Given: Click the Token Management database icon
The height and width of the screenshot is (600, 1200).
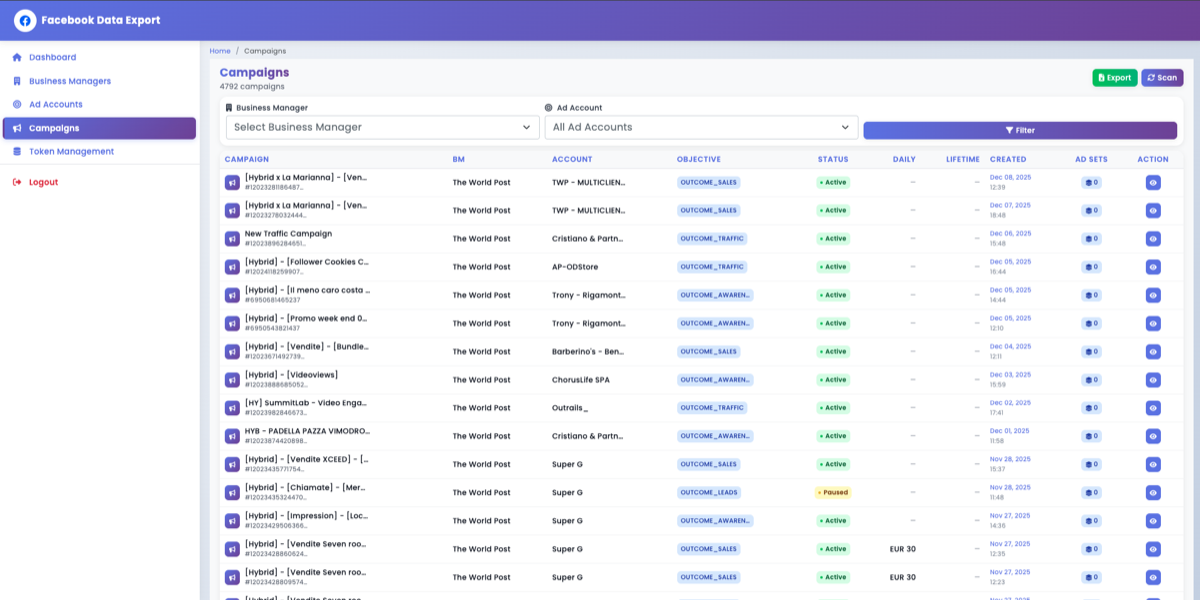Looking at the screenshot, I should [18, 151].
